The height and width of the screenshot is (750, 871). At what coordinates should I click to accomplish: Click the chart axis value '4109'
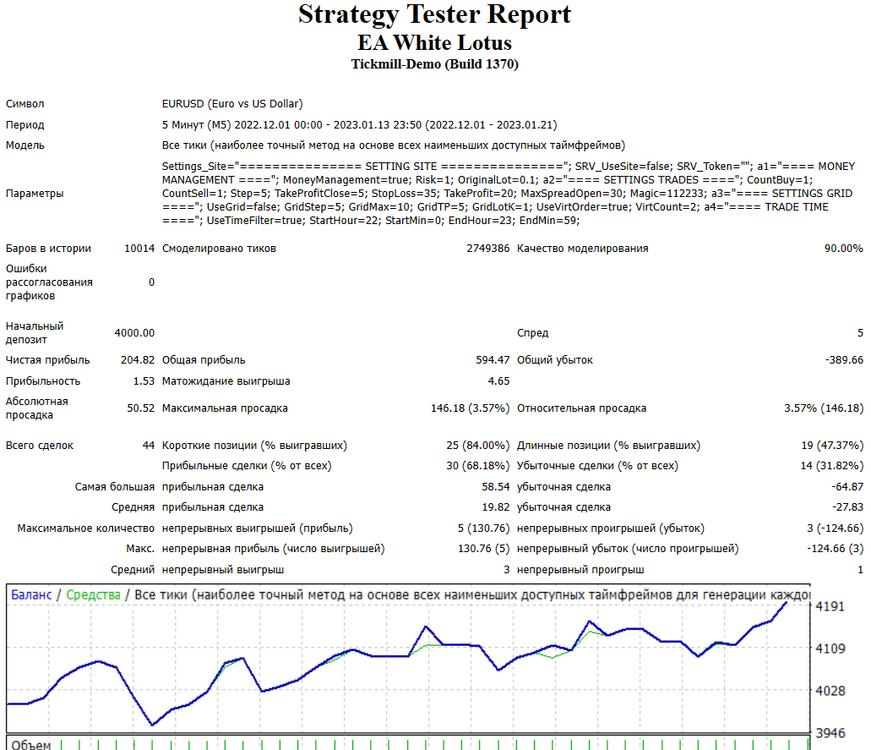(830, 649)
